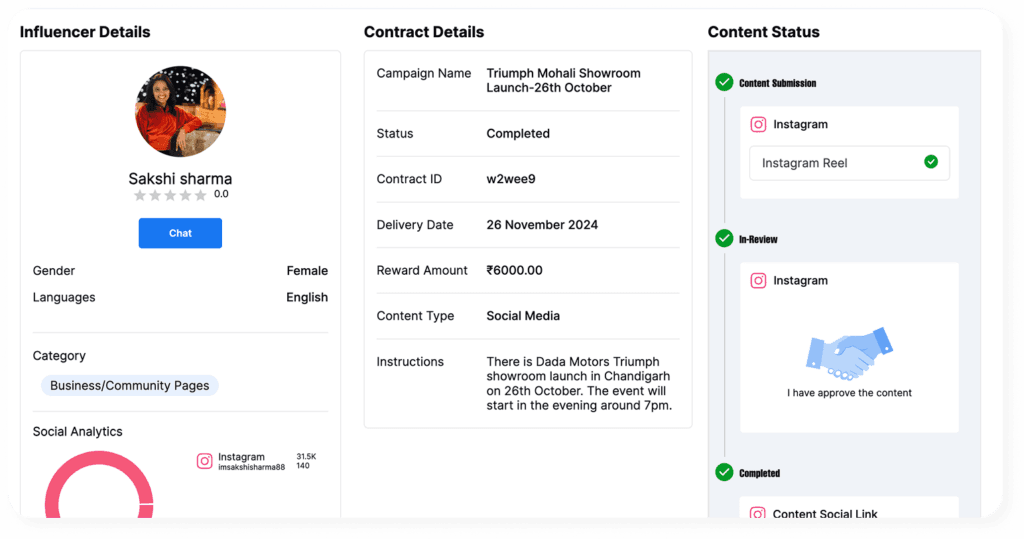Select the Business/Community Pages category tag
The height and width of the screenshot is (539, 1024).
pos(130,385)
